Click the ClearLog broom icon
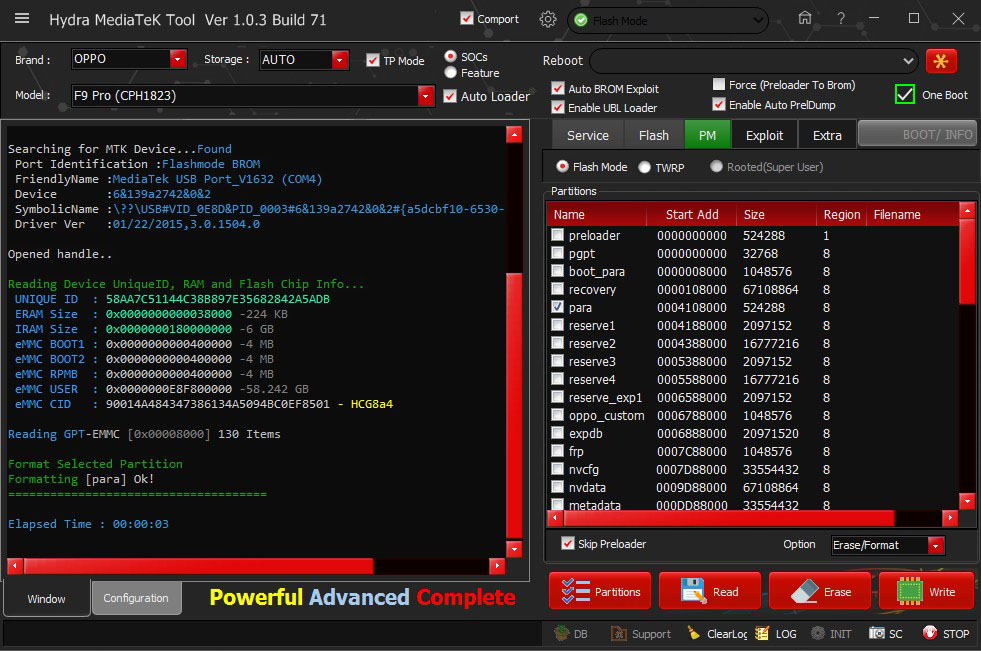 point(693,633)
